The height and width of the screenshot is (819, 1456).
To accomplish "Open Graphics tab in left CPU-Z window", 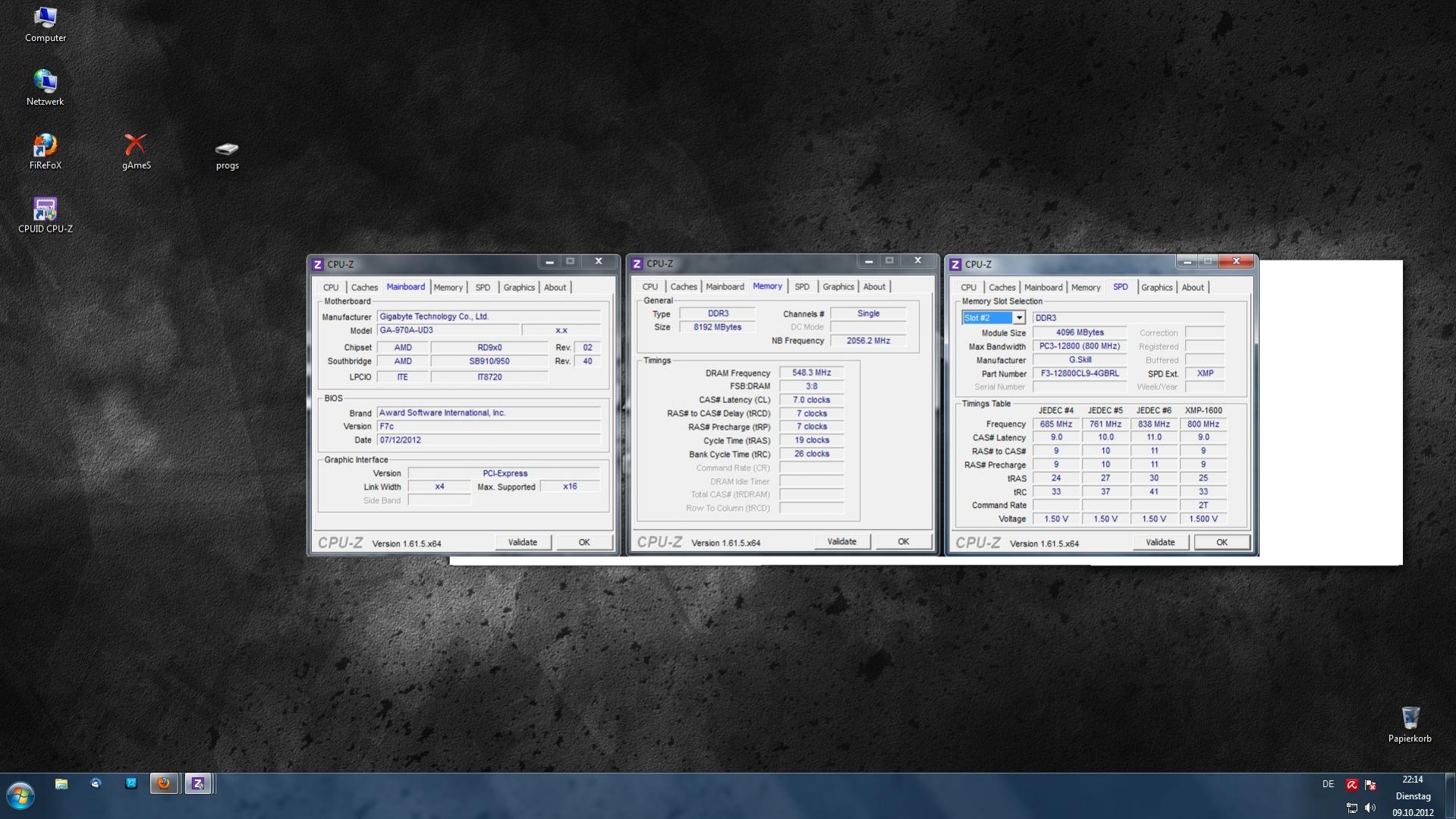I will pos(519,288).
